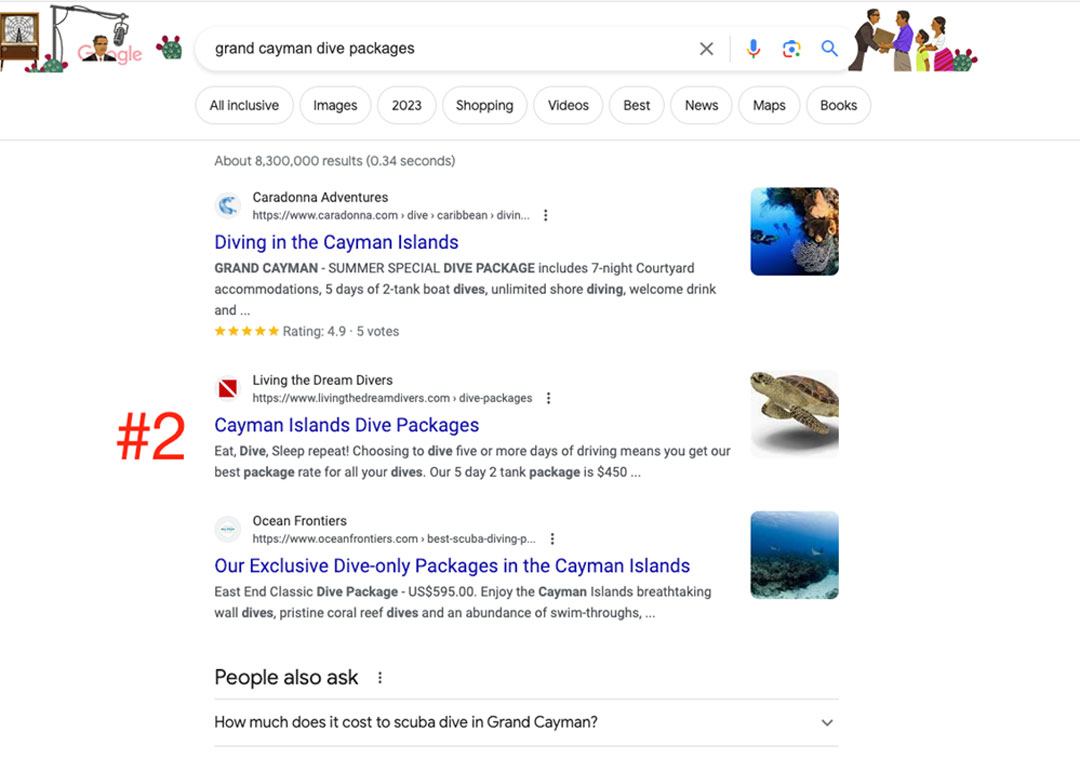Screen dimensions: 1080x759
Task: Switch to Images results
Action: click(335, 105)
